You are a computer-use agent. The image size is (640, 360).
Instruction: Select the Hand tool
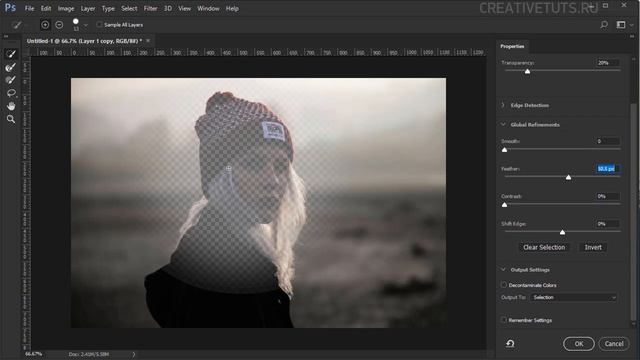click(11, 106)
